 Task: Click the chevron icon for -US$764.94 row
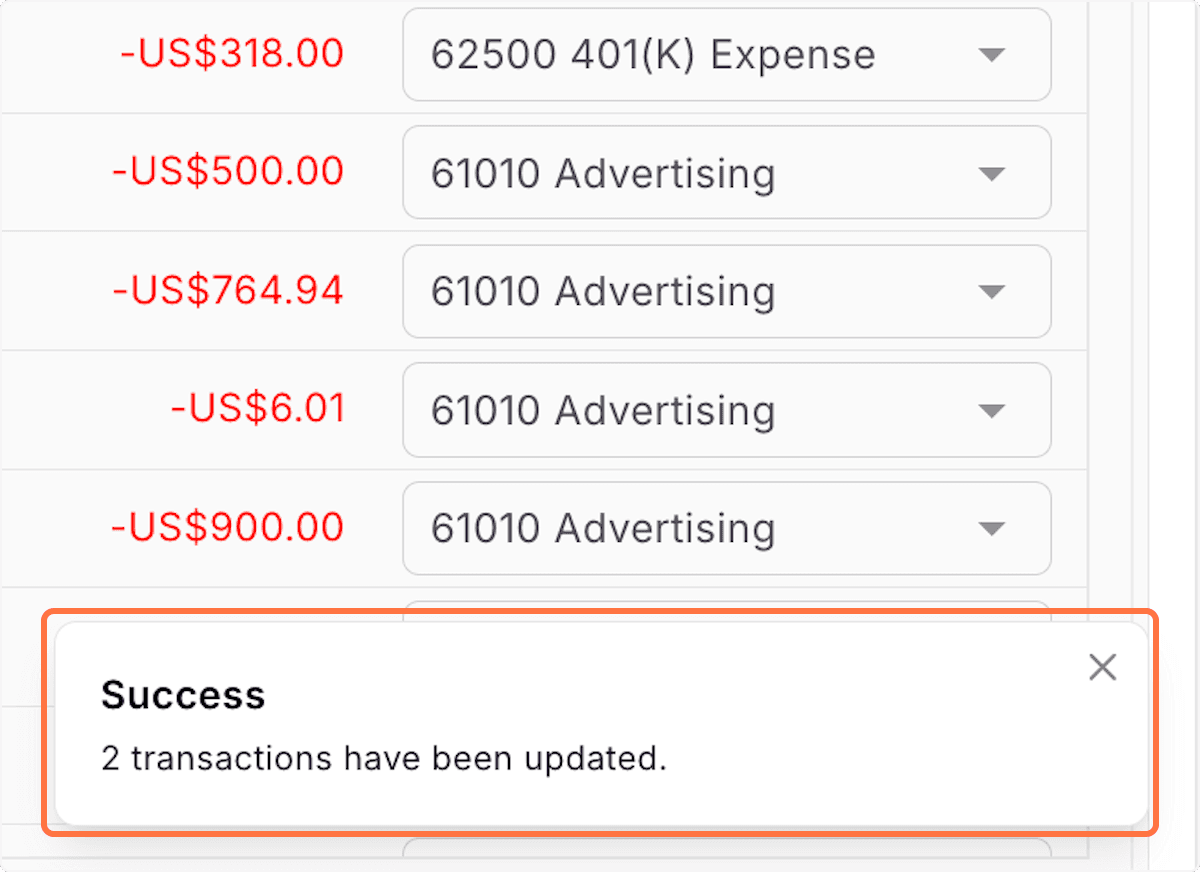click(x=991, y=291)
